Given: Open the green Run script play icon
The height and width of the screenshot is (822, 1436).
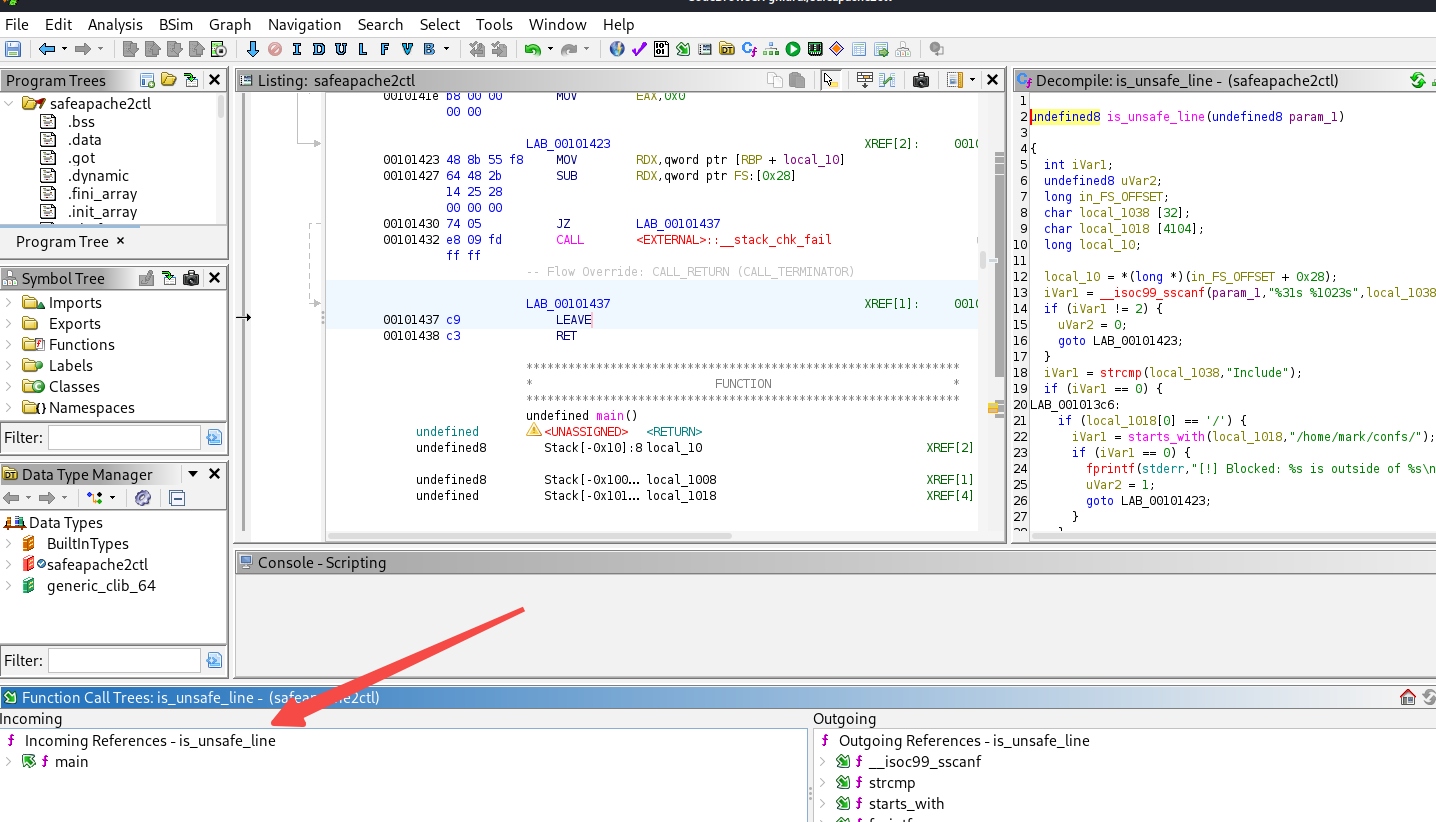Looking at the screenshot, I should (x=793, y=49).
